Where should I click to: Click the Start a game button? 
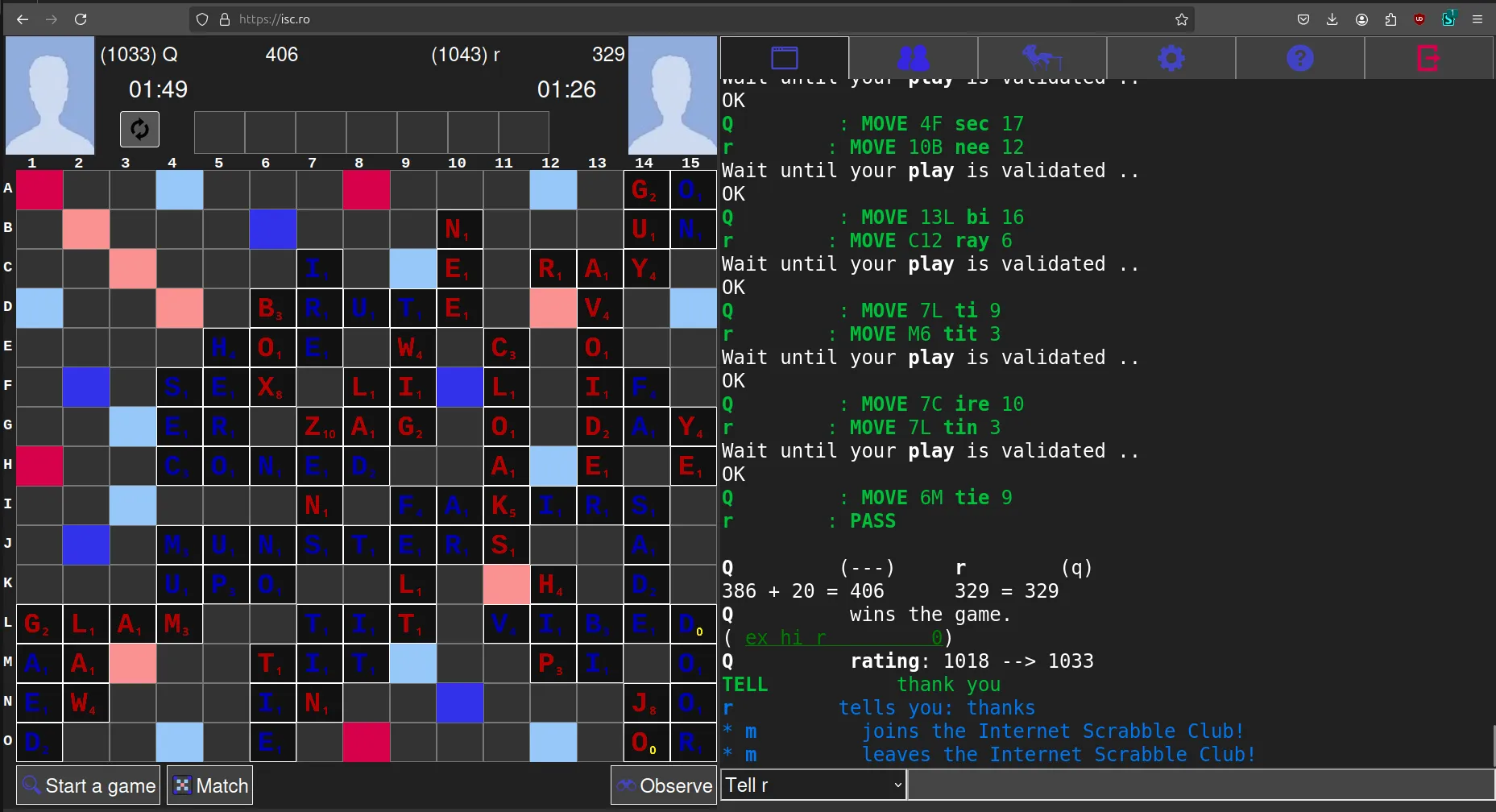point(89,785)
